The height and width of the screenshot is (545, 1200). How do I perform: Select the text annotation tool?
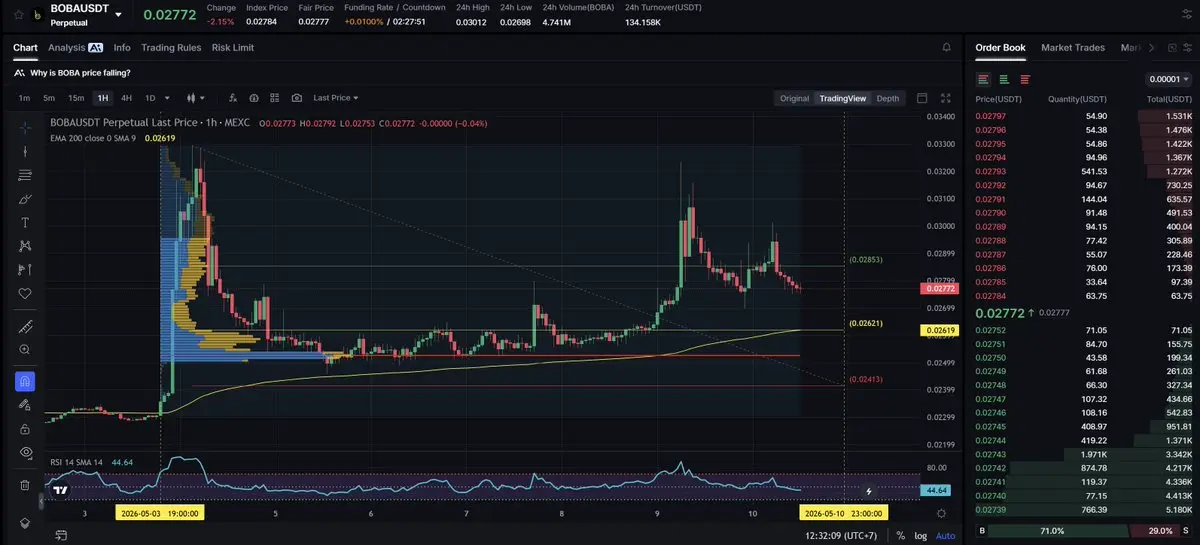25,222
